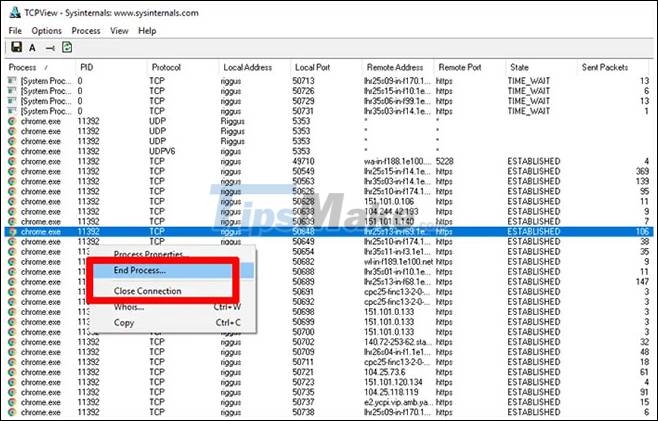The height and width of the screenshot is (421, 658).
Task: Open the View menu
Action: point(119,31)
